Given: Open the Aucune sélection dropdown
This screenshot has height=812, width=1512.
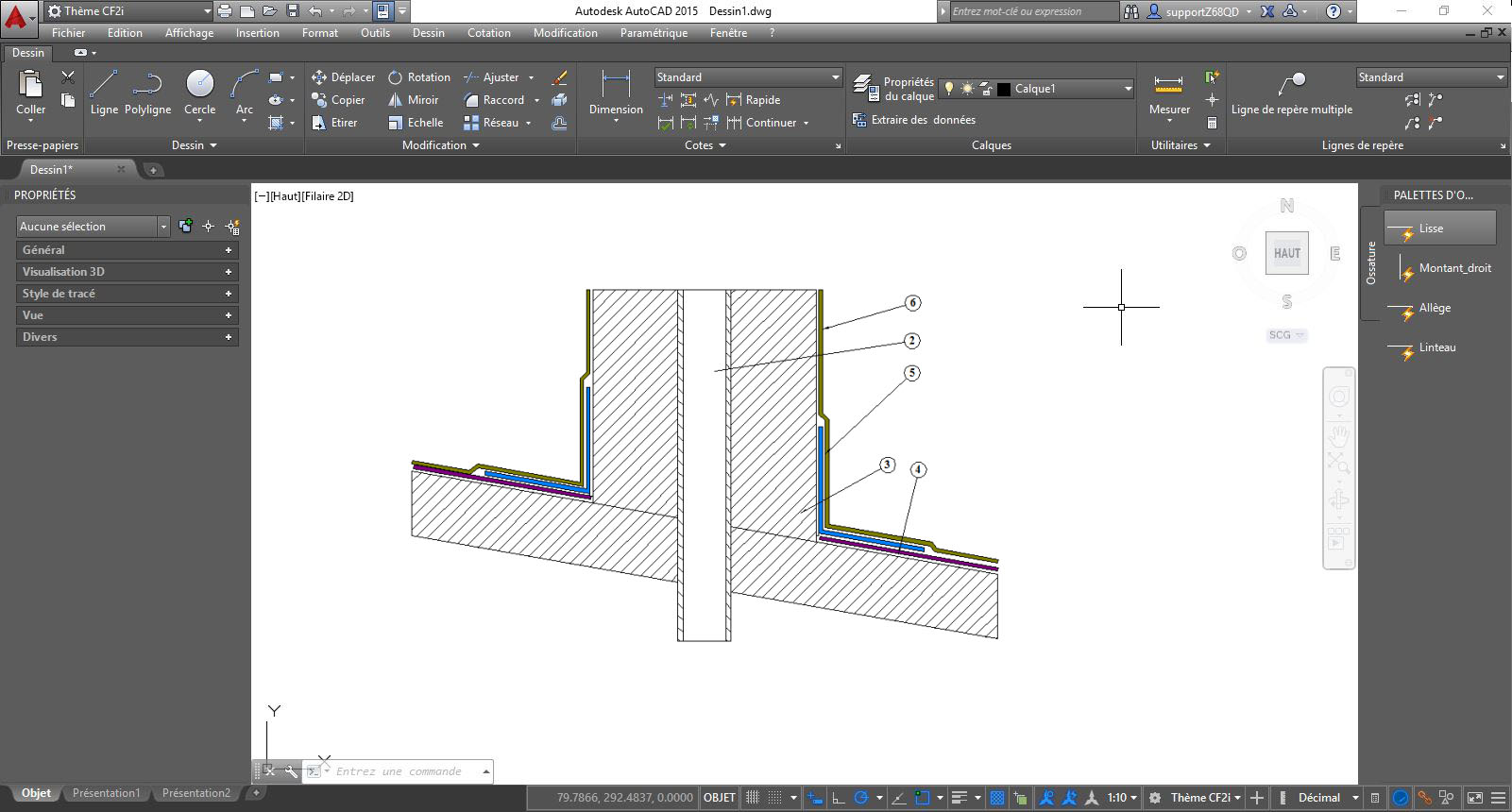Looking at the screenshot, I should tap(93, 227).
